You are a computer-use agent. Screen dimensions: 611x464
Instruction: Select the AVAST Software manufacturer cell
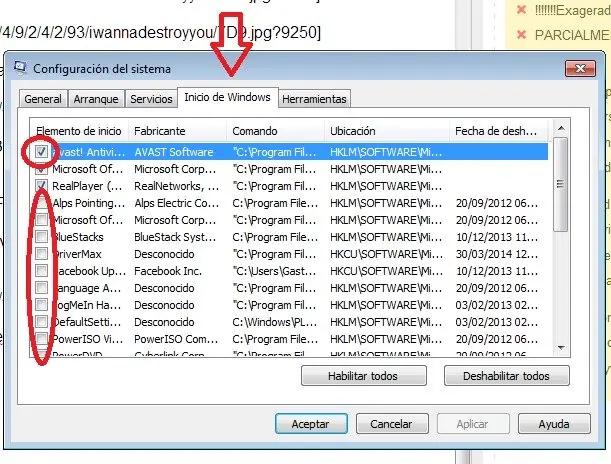tap(174, 152)
